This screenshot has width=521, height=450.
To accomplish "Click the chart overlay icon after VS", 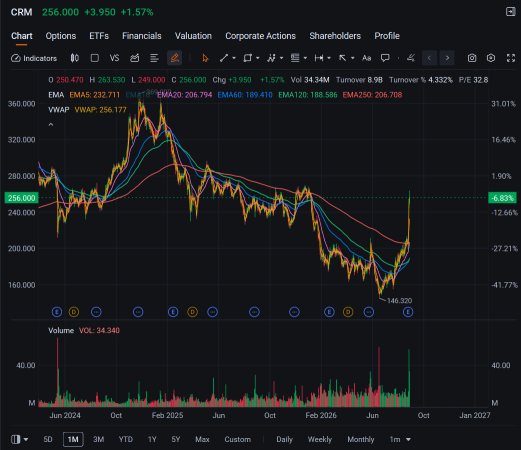I will click(134, 58).
